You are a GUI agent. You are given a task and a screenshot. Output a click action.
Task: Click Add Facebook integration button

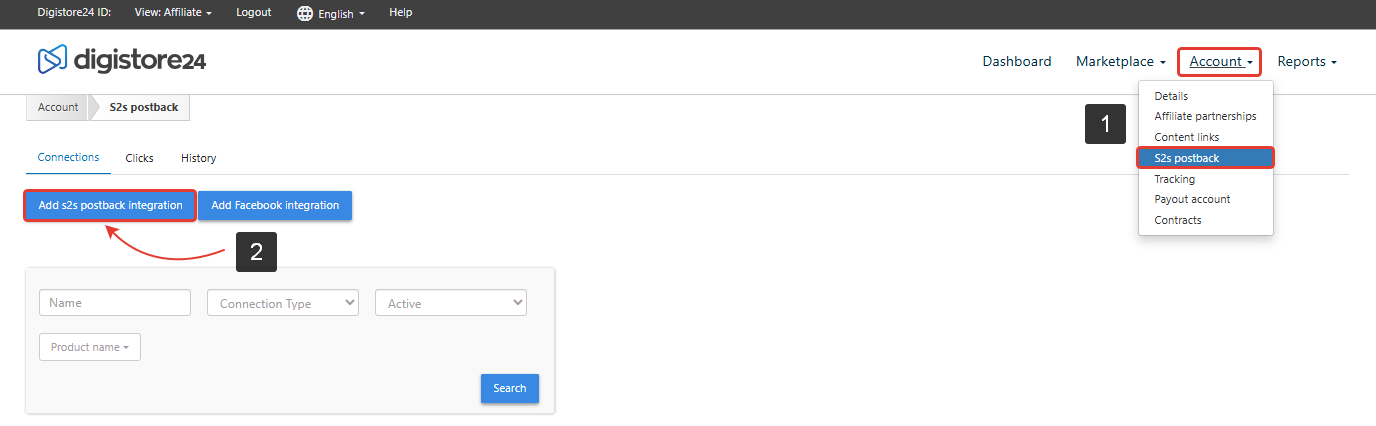click(275, 205)
